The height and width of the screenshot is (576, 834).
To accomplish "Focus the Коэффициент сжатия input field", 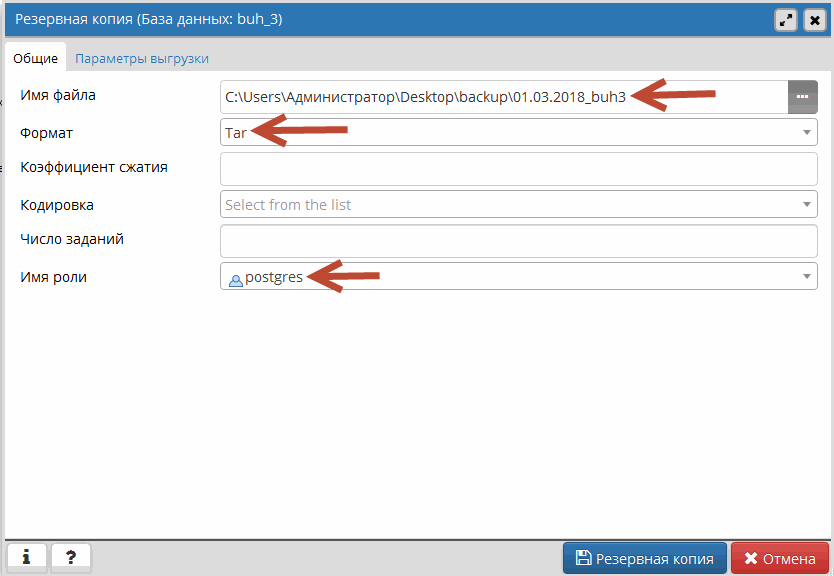I will (518, 168).
